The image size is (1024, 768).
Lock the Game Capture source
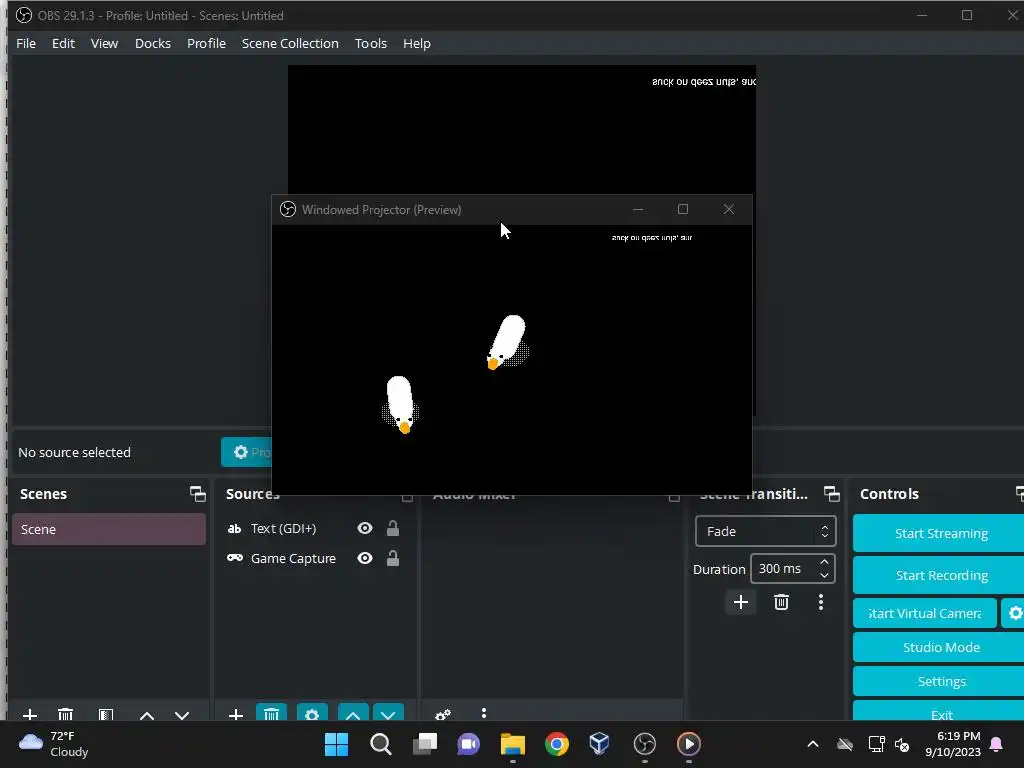(392, 558)
